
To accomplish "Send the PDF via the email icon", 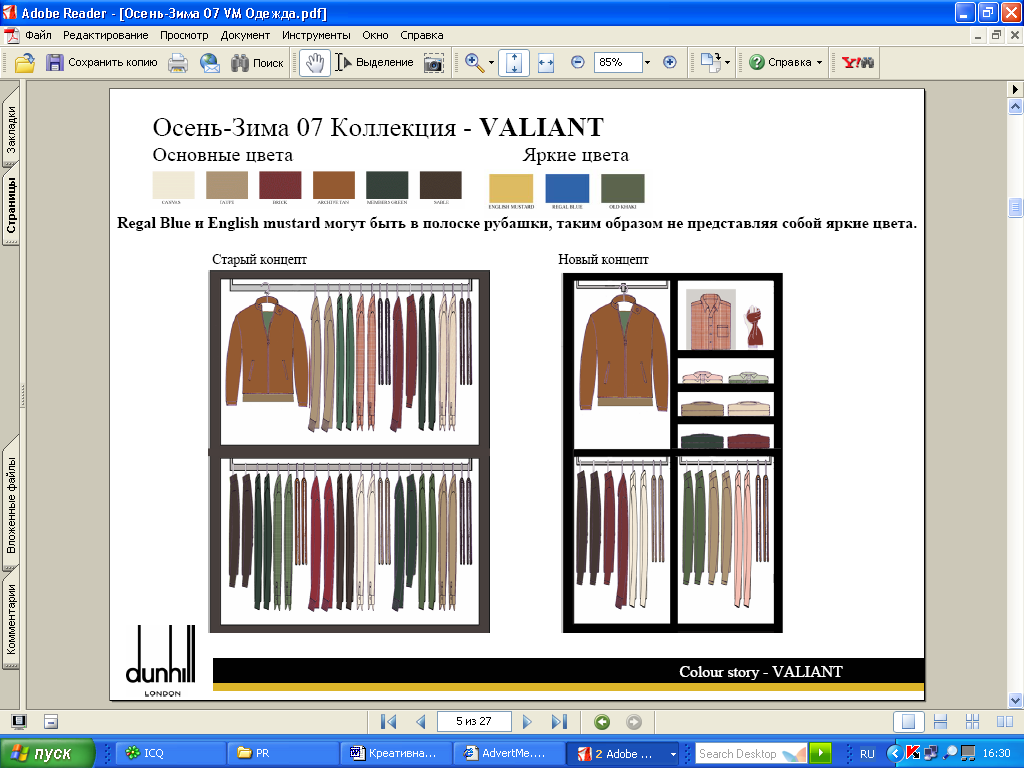I will click(210, 63).
